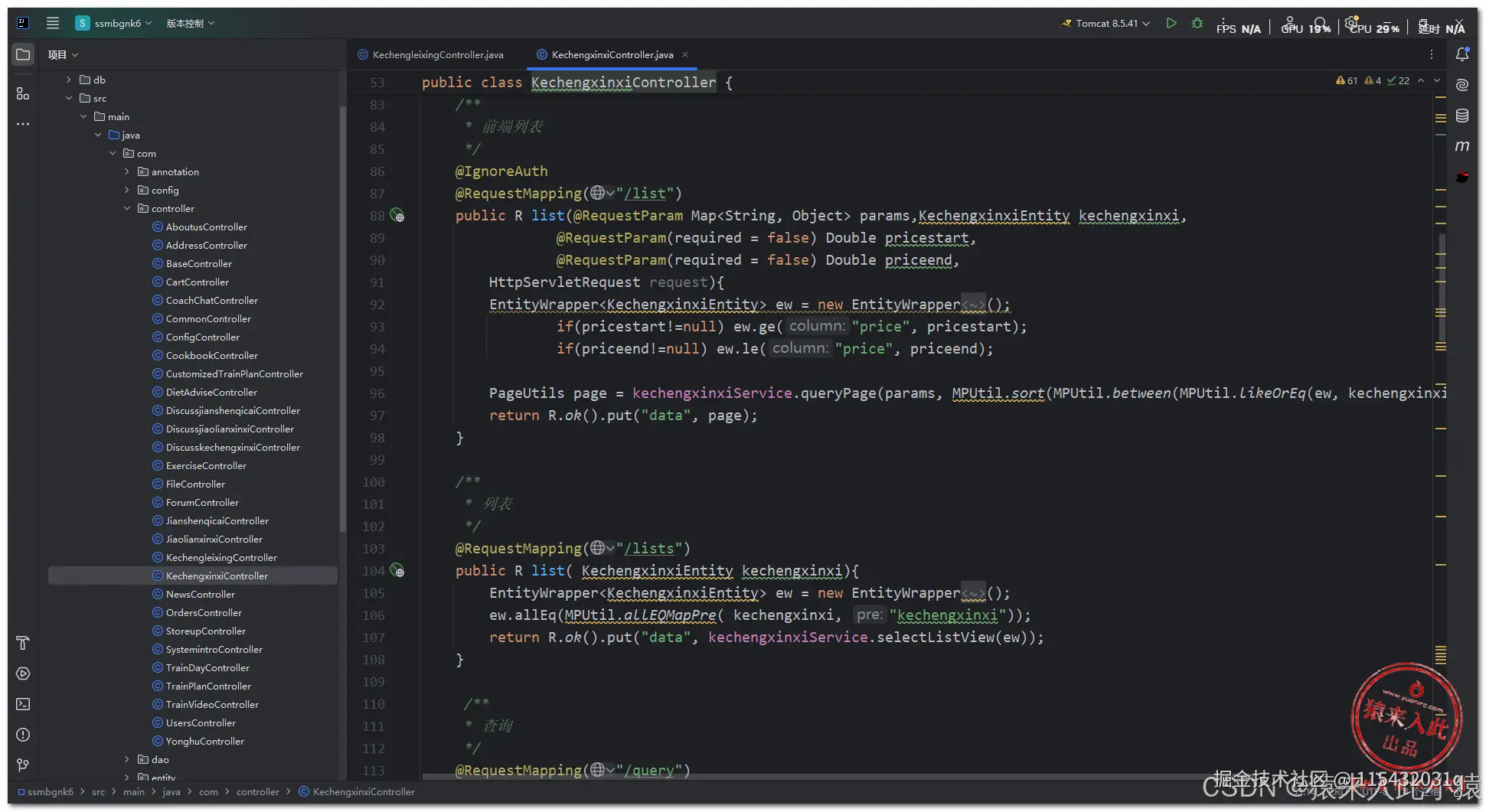The image size is (1486, 812).
Task: Expand the config package
Action: 126,190
